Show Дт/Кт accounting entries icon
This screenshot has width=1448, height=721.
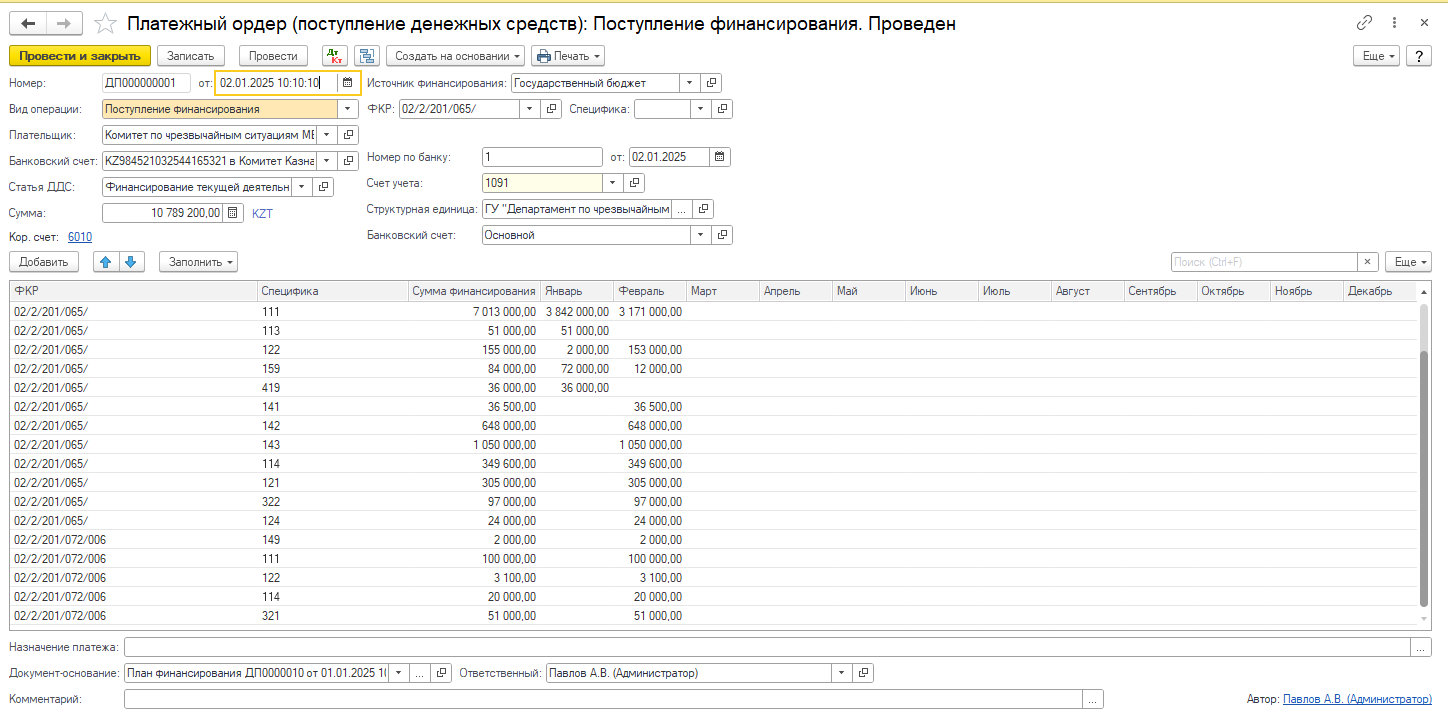pos(335,56)
